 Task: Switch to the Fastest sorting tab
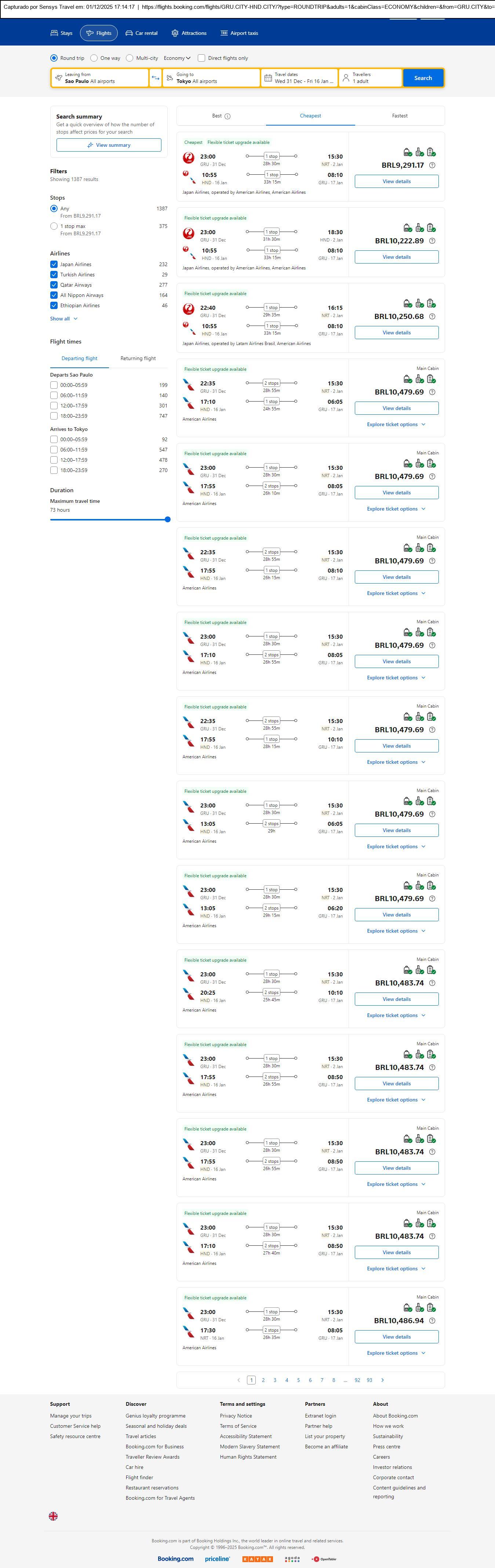[399, 116]
